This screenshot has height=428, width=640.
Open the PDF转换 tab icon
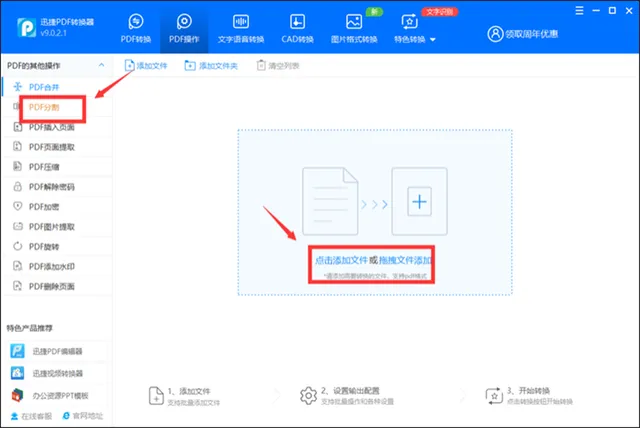coord(136,22)
